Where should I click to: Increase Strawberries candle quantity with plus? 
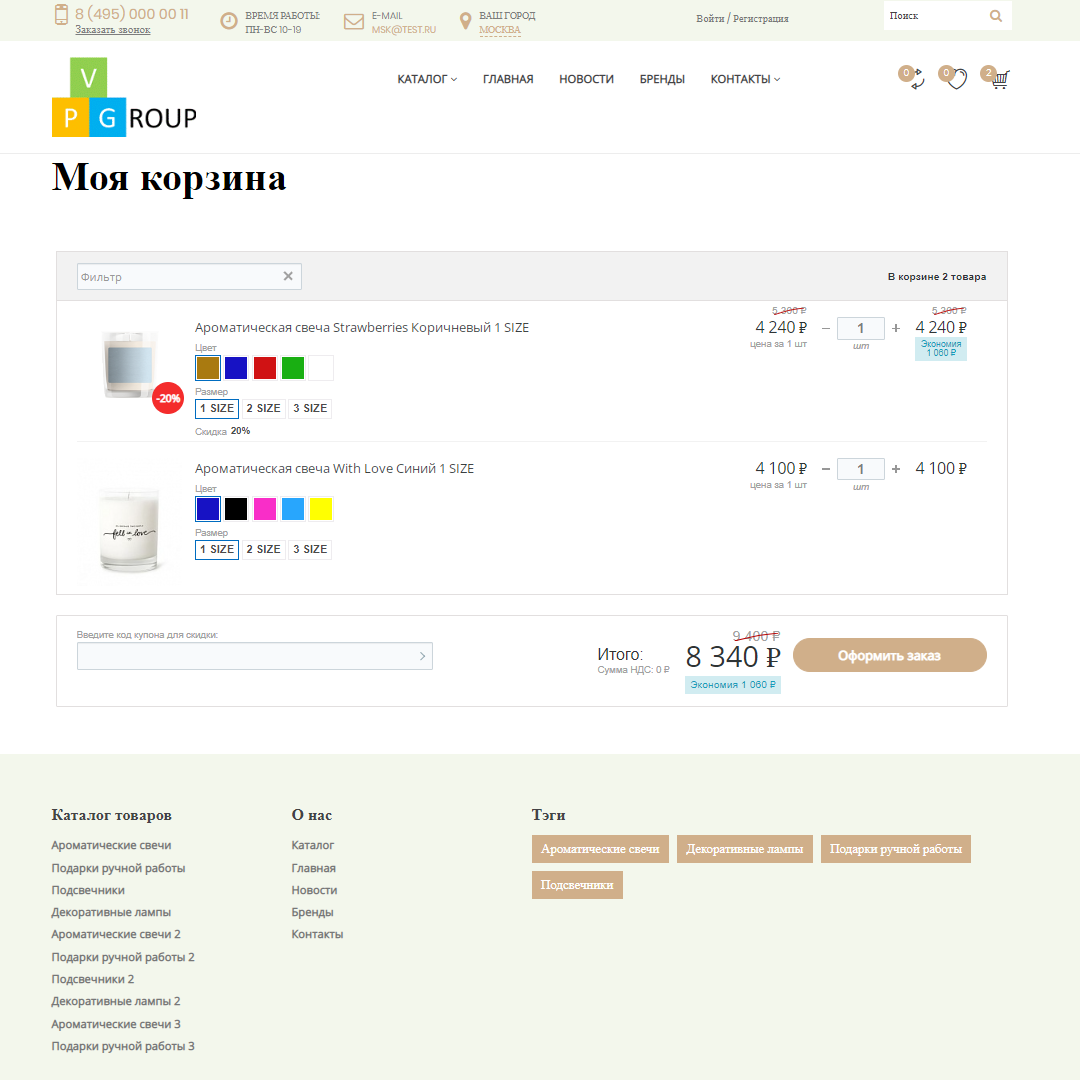coord(895,328)
